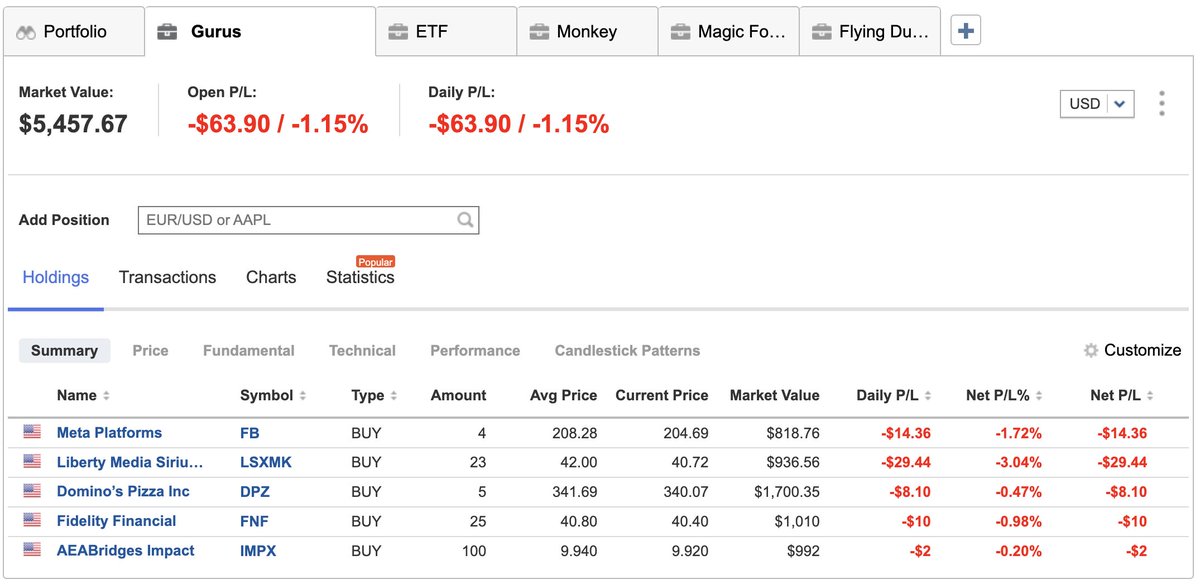Viewport: 1200px width, 584px height.
Task: Open the USD currency dropdown
Action: coord(1097,104)
